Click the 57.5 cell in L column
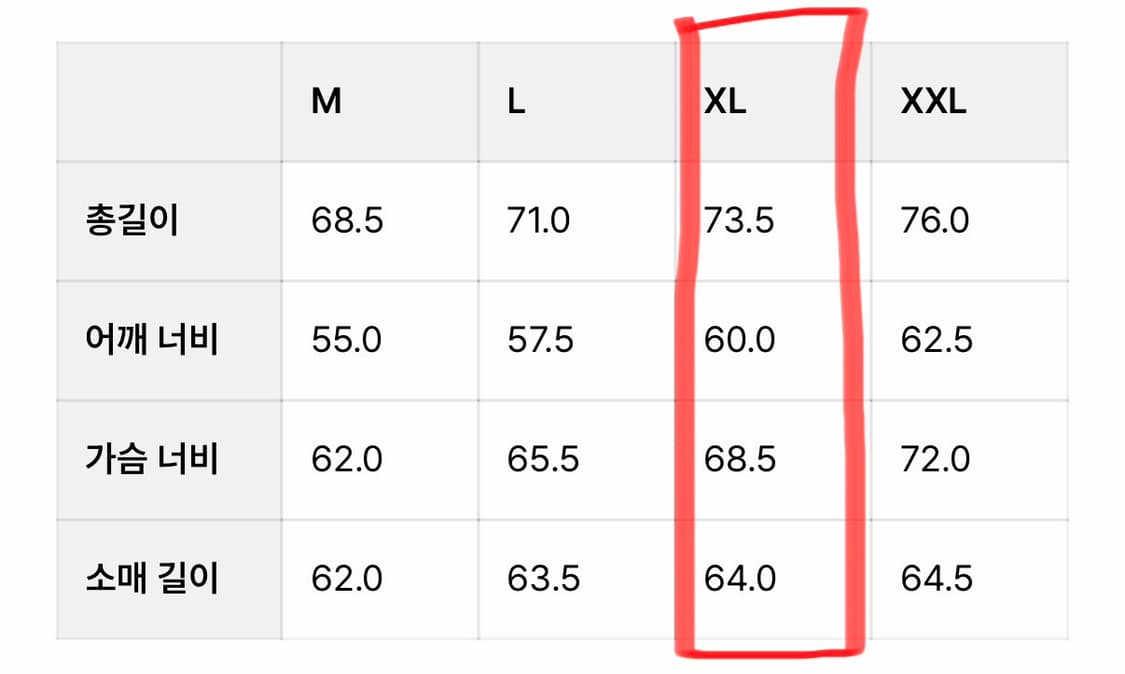Image resolution: width=1125 pixels, height=674 pixels. (x=541, y=340)
